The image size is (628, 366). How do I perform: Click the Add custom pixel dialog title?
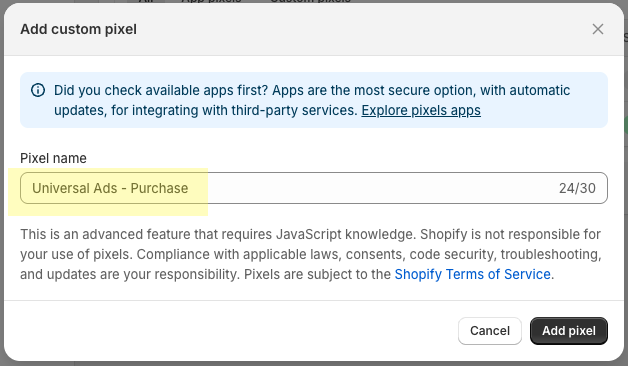coord(78,29)
